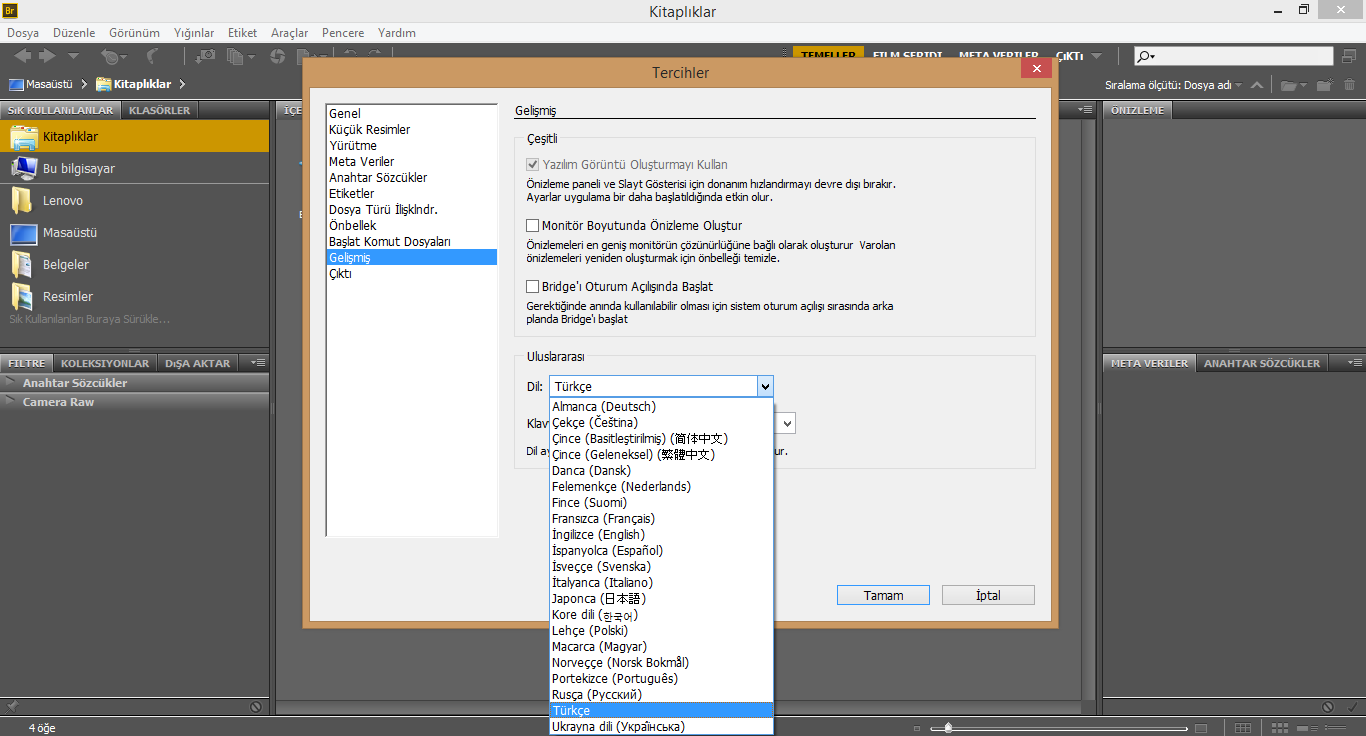Select Küçük Resimler in preferences list

click(x=412, y=130)
